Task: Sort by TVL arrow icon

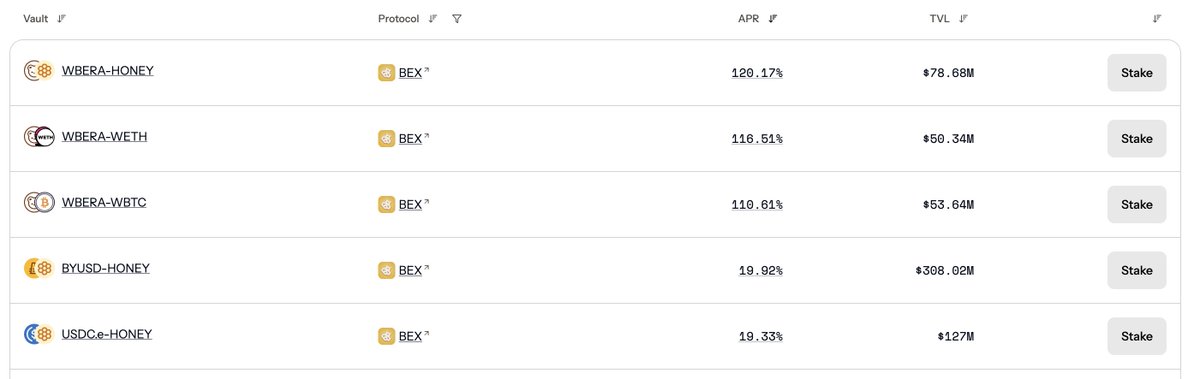Action: tap(963, 19)
